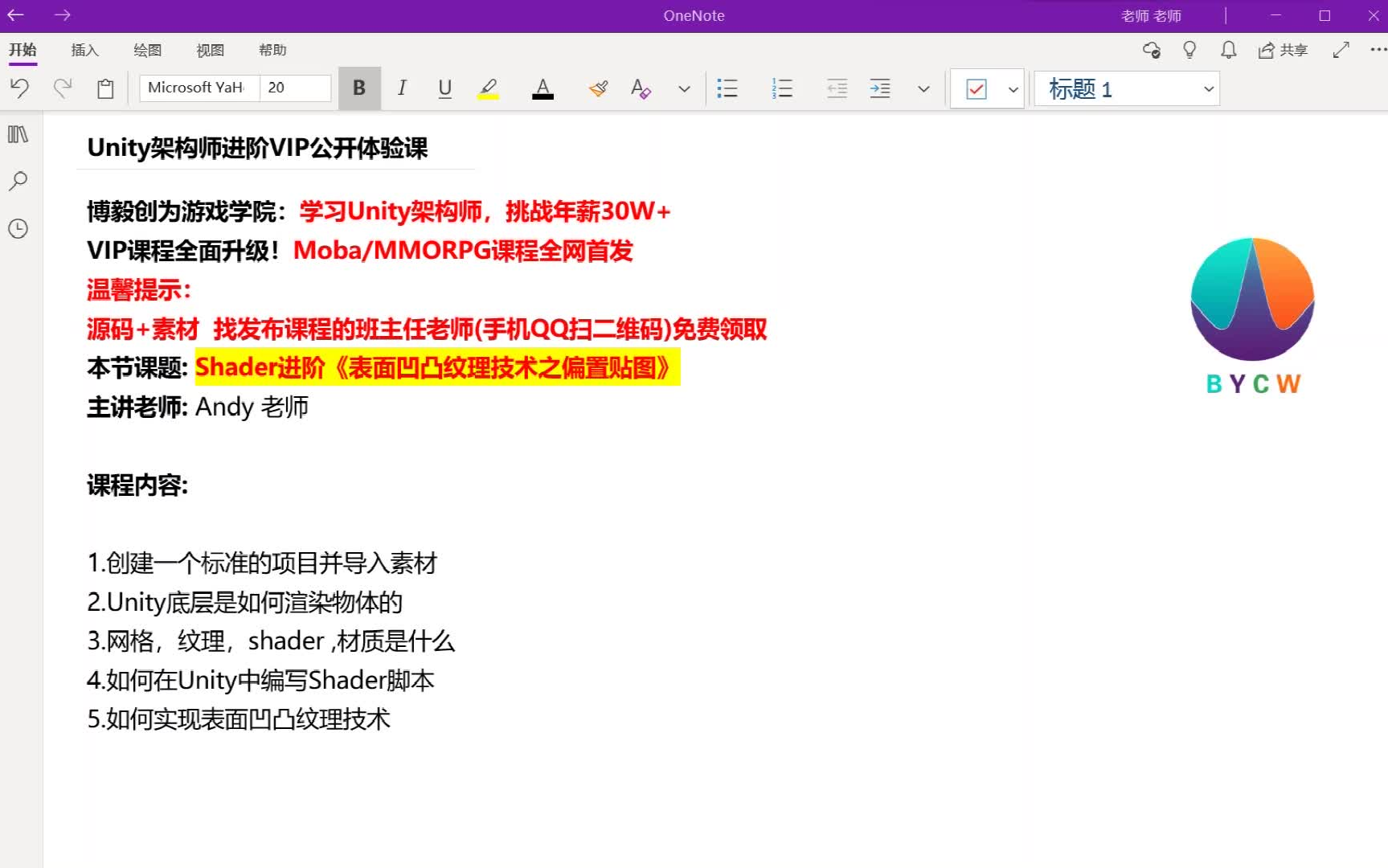Viewport: 1388px width, 868px height.
Task: Go forward with the right arrow
Action: point(63,15)
